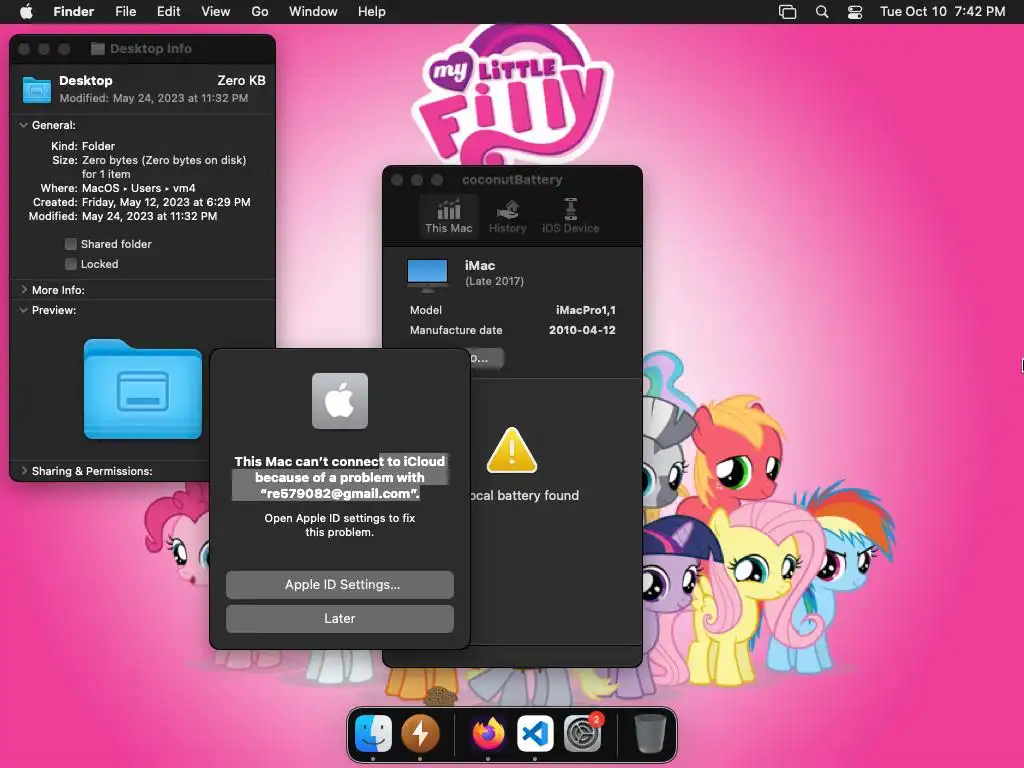Click the partially hidden button under Manufacture date
The width and height of the screenshot is (1024, 768).
(487, 358)
